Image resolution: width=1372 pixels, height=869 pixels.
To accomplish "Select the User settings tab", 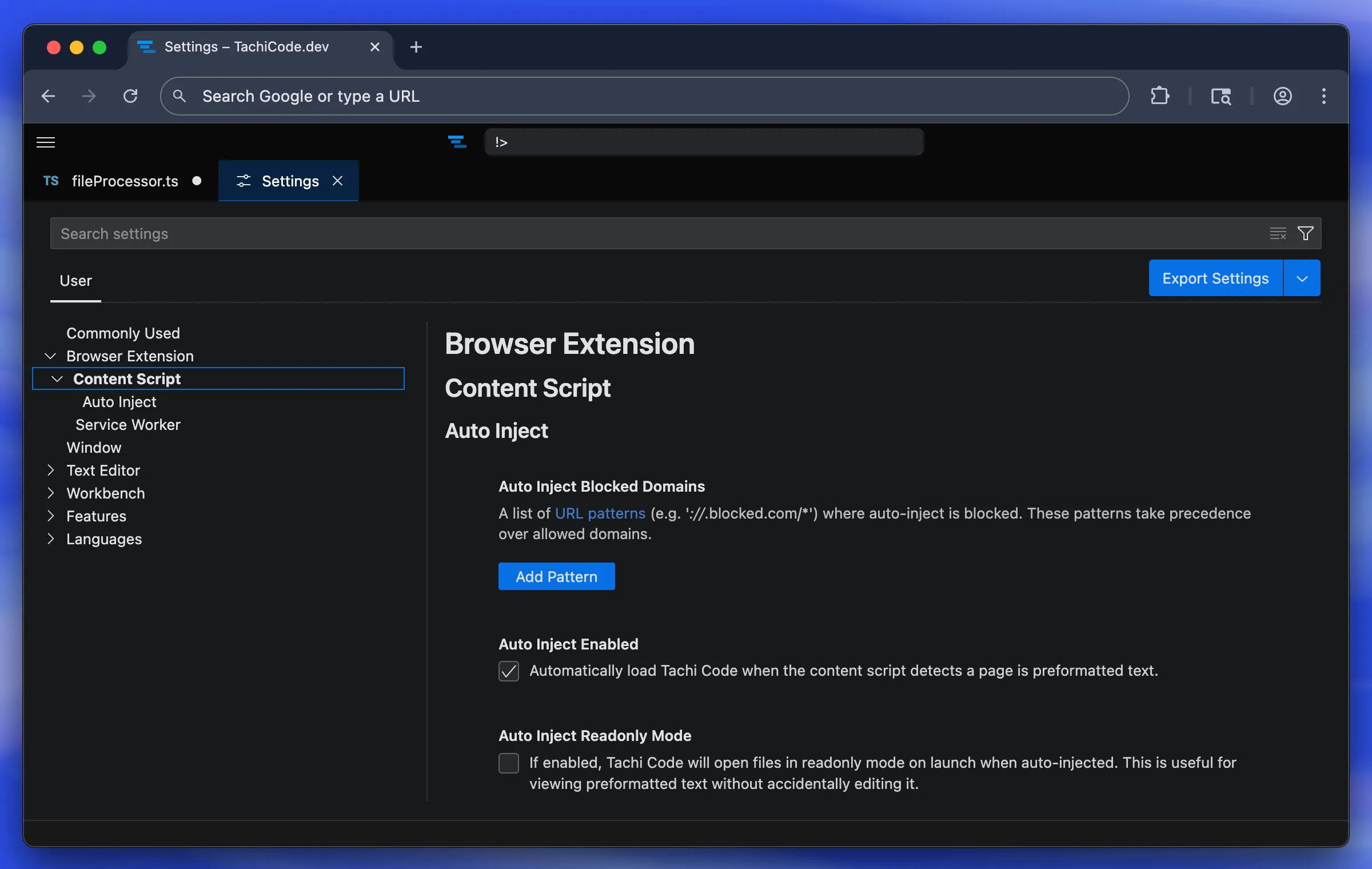I will tap(75, 281).
